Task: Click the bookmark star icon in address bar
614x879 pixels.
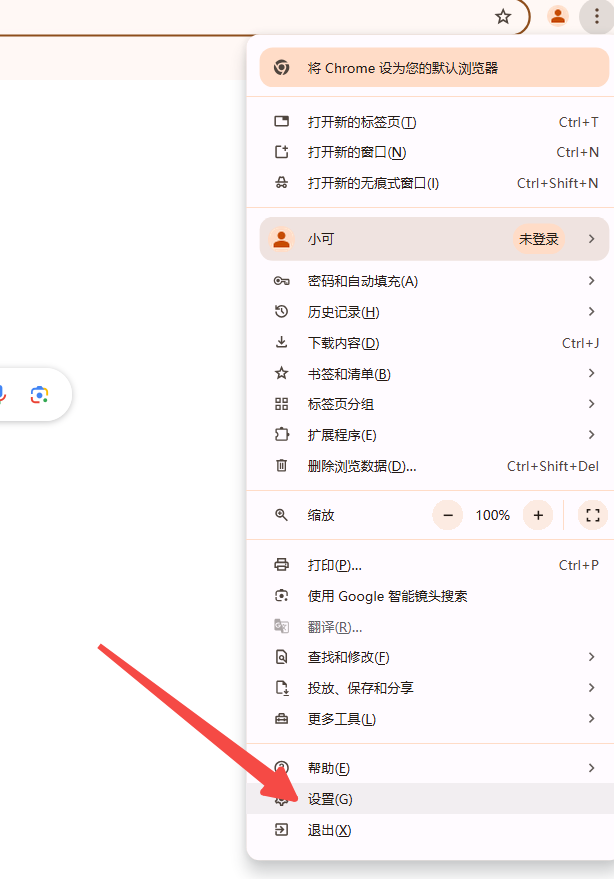Action: point(503,17)
